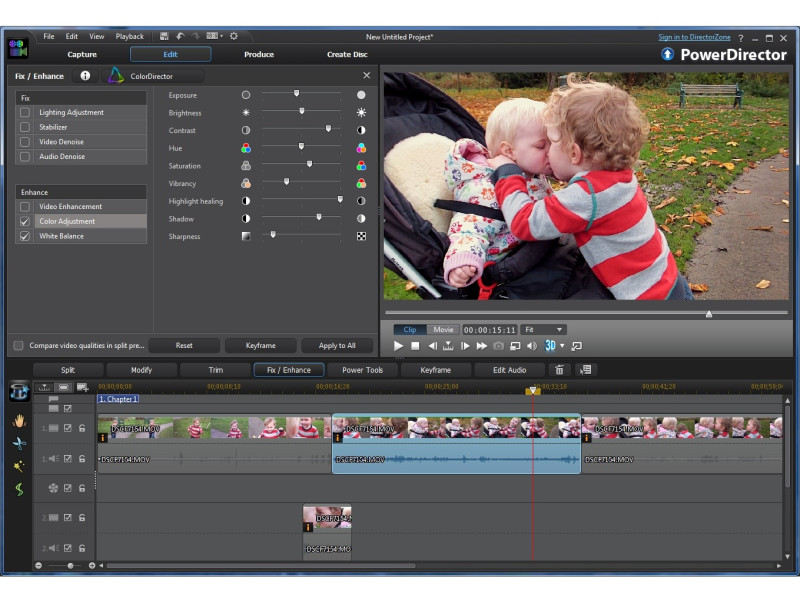
Task: Open the Edit menu in the menu bar
Action: (71, 36)
